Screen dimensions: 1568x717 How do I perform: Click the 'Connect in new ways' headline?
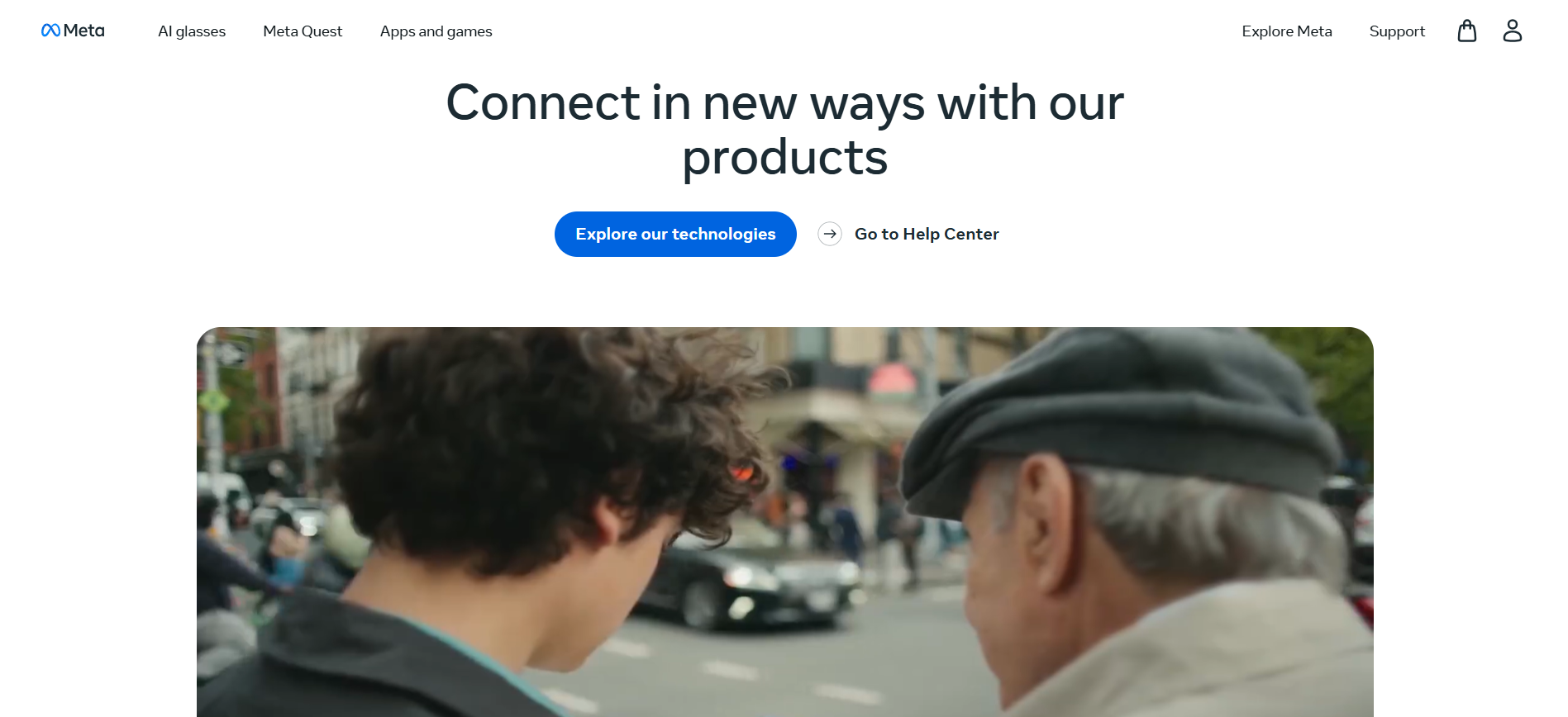(784, 130)
